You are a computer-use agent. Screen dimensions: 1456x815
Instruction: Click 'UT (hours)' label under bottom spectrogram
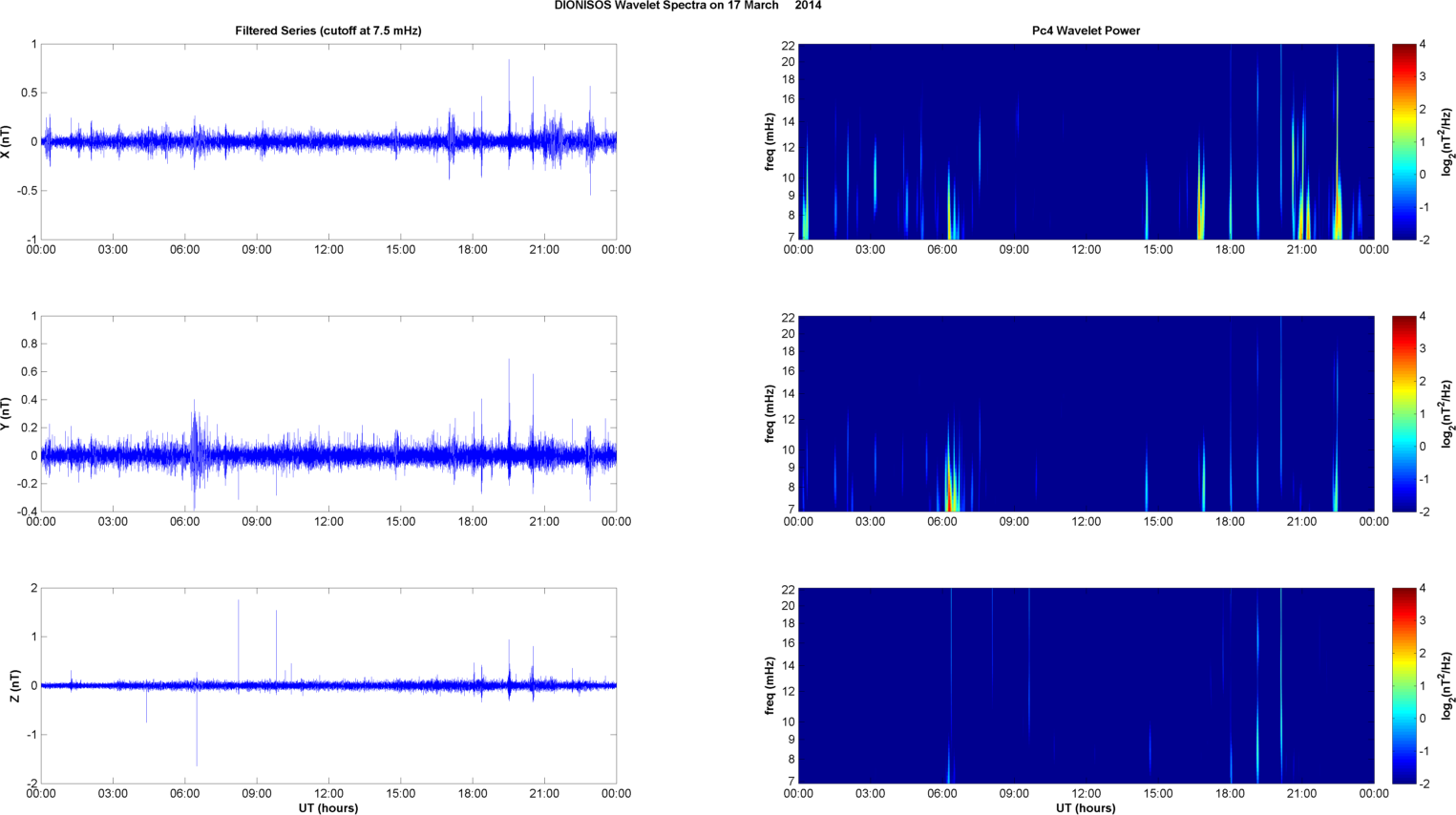[1086, 807]
